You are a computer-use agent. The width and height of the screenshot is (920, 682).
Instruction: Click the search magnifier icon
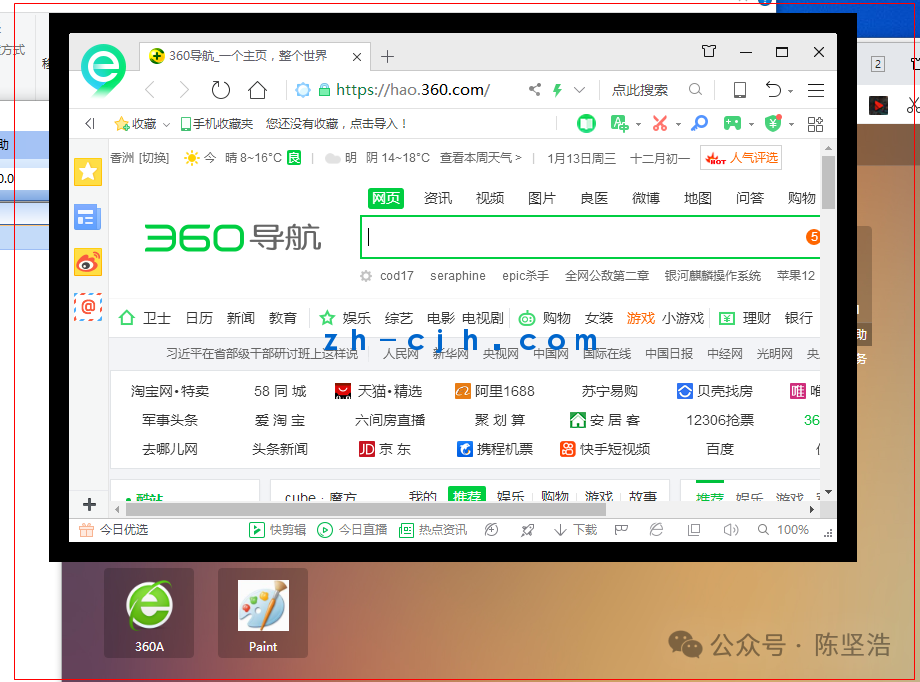click(x=695, y=89)
